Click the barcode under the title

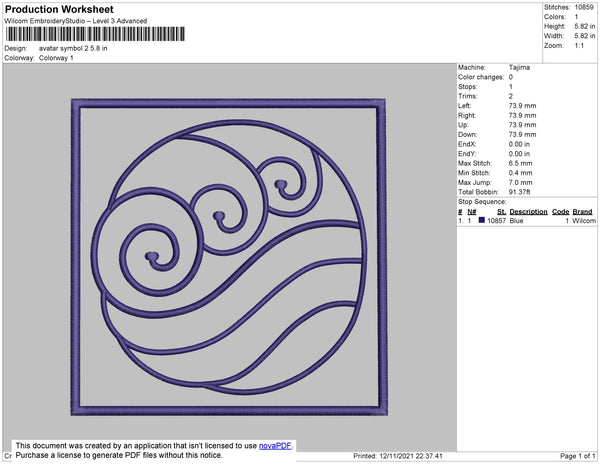point(95,34)
